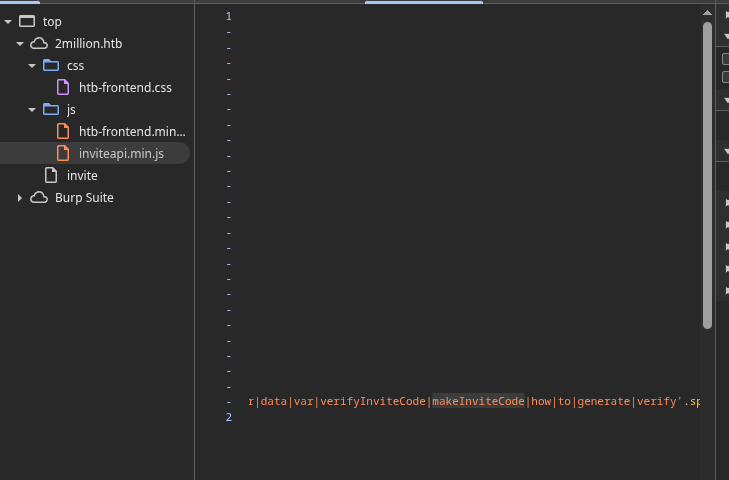Click the script icon for htb-frontend.min

[63, 132]
